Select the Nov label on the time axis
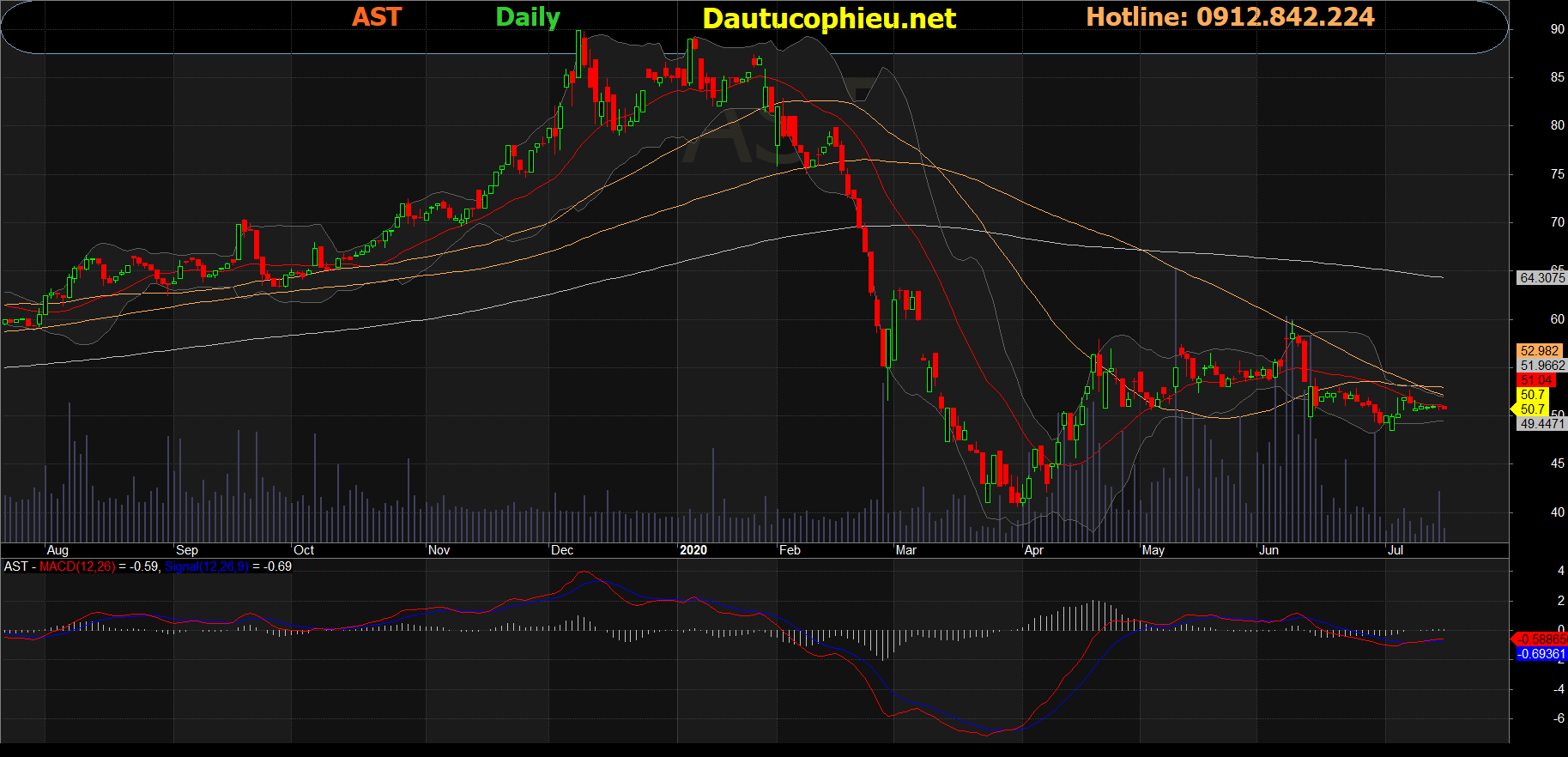The height and width of the screenshot is (757, 1568). [439, 550]
